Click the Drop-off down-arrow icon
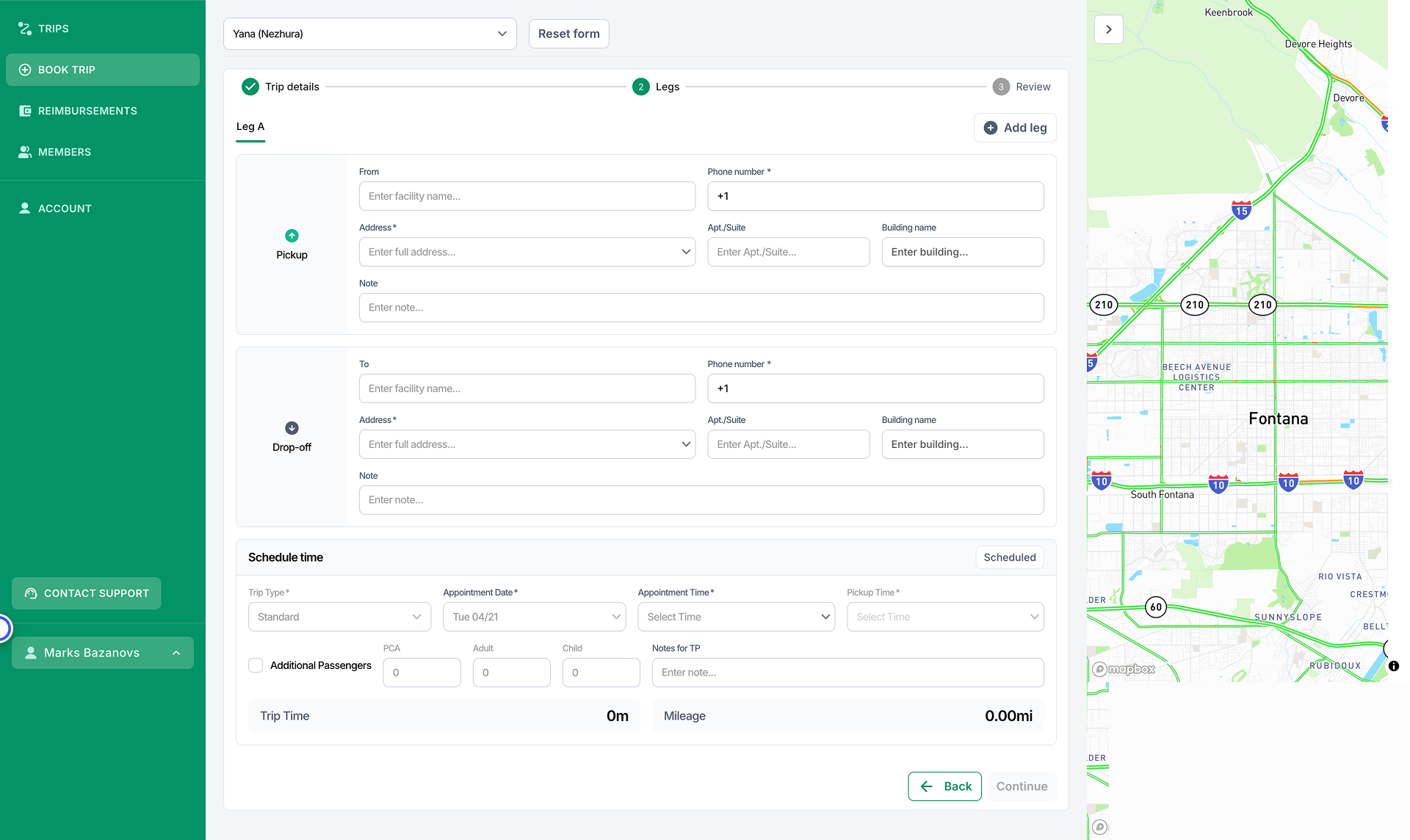The image size is (1410, 840). 292,428
